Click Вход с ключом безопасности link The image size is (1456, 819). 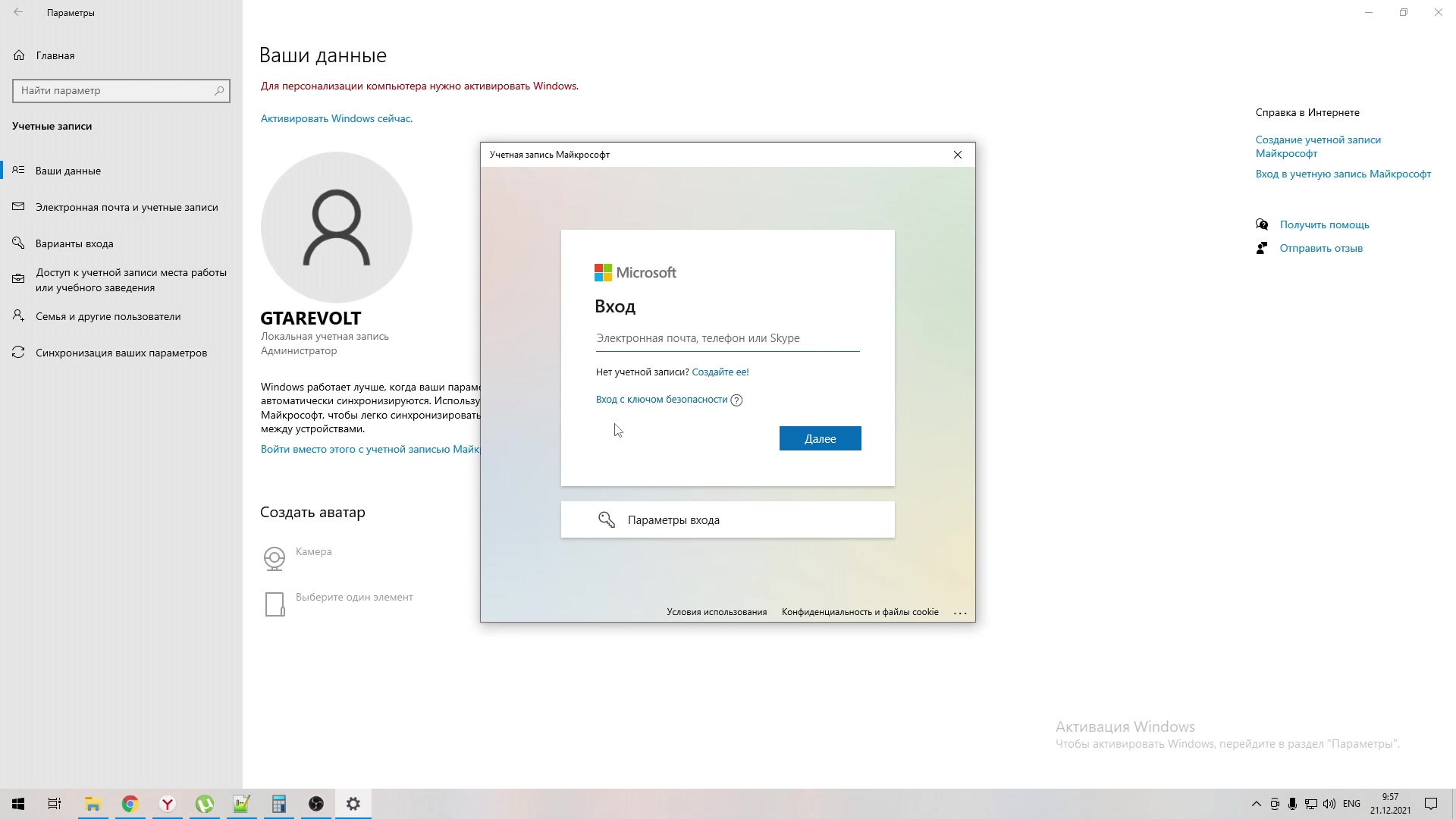(x=661, y=400)
